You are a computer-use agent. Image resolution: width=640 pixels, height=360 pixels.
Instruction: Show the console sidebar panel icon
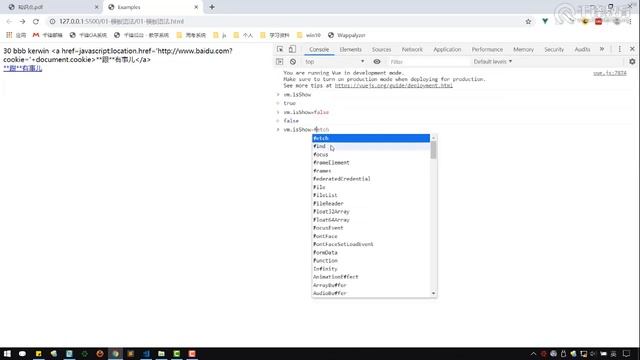[x=280, y=62]
